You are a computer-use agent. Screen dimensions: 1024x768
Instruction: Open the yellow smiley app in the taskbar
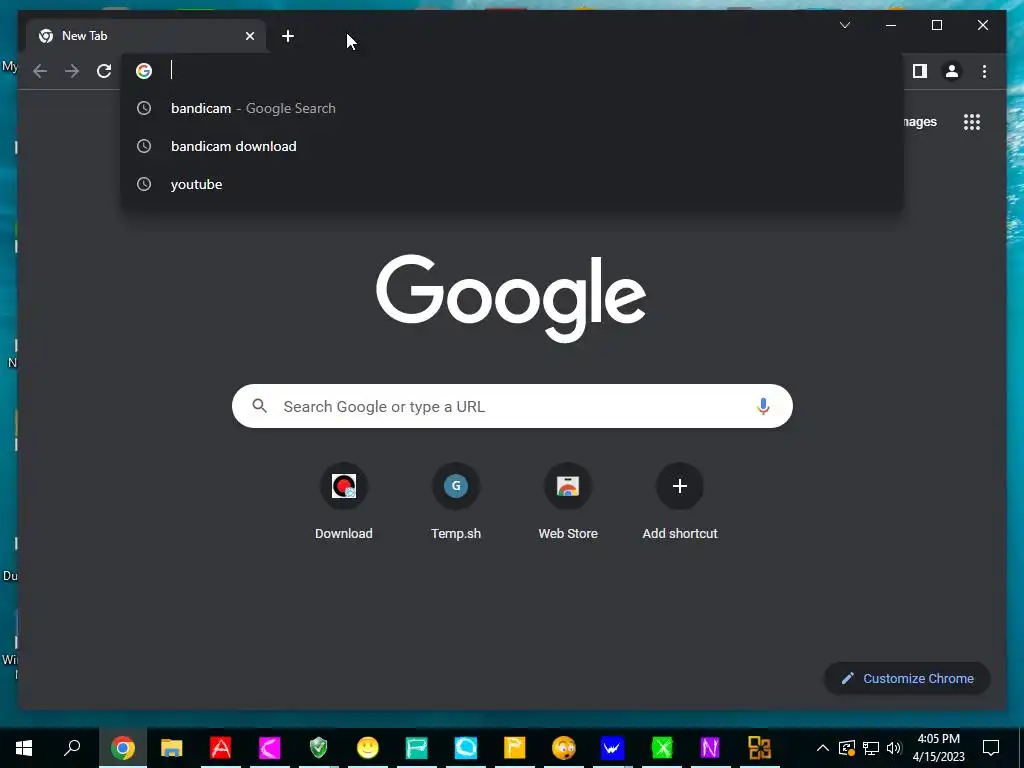click(368, 748)
